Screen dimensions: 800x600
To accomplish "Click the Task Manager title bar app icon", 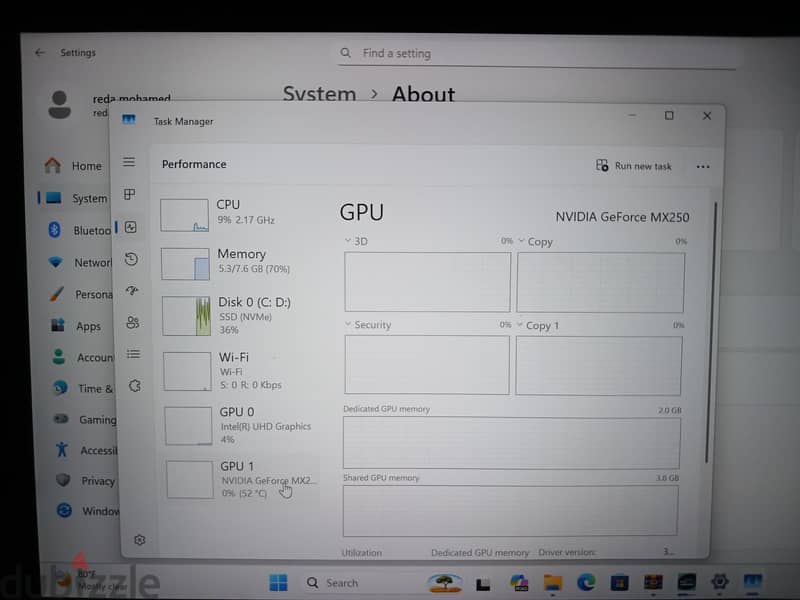I will [129, 120].
